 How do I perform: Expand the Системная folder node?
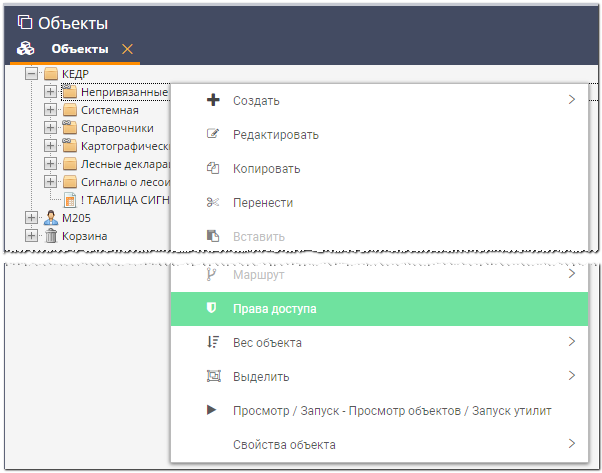[51, 110]
